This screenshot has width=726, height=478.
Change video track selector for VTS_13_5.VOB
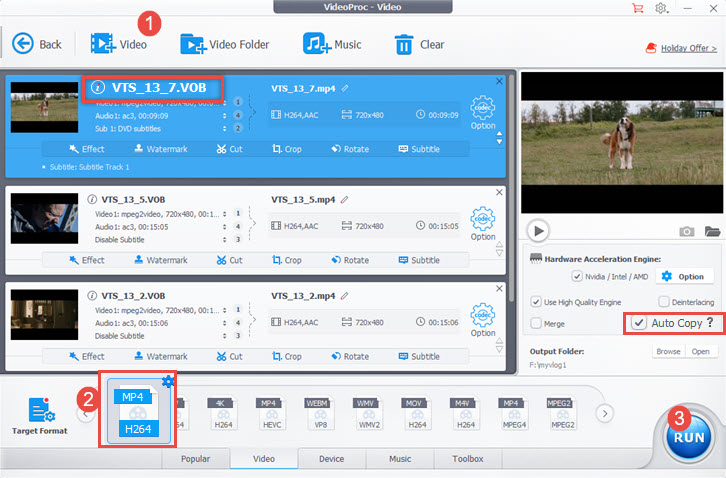tap(225, 214)
